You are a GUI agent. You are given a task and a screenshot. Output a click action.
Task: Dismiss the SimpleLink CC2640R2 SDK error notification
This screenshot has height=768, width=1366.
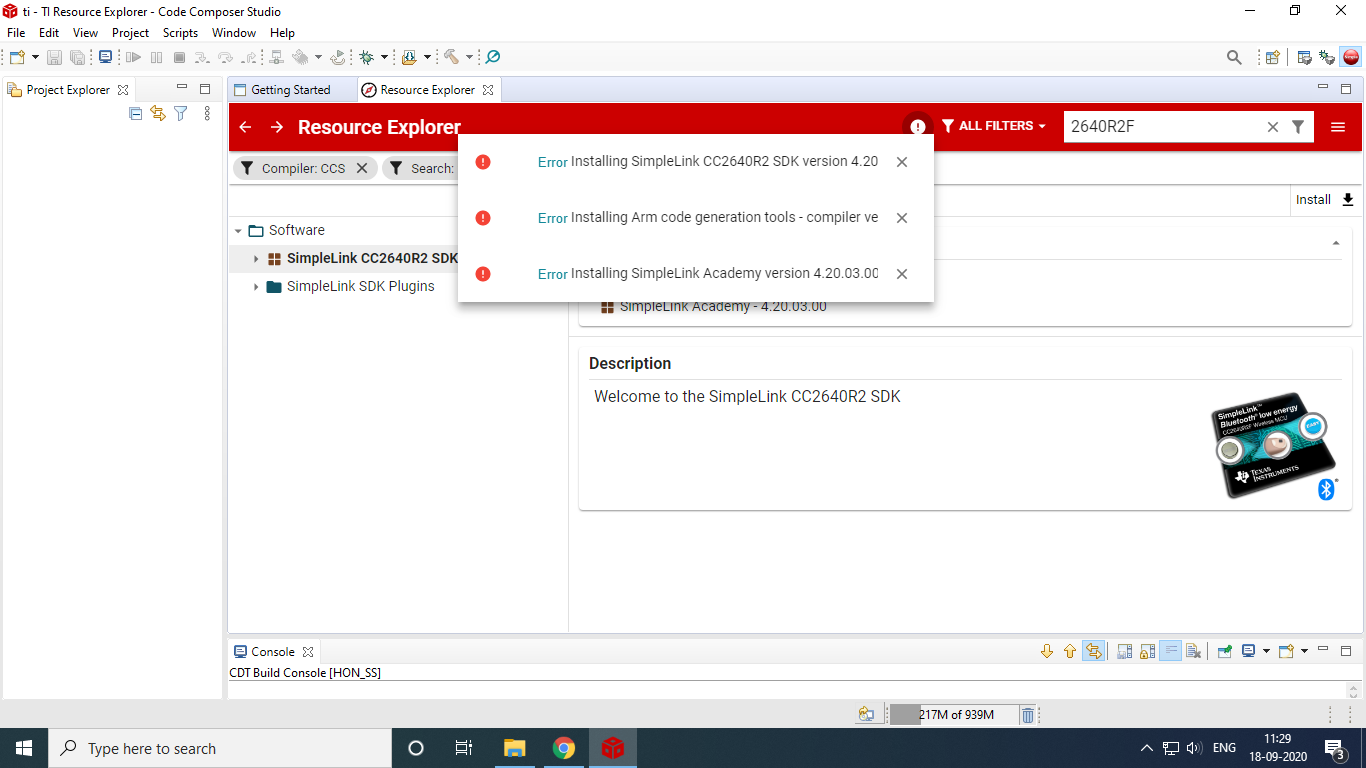click(x=902, y=162)
